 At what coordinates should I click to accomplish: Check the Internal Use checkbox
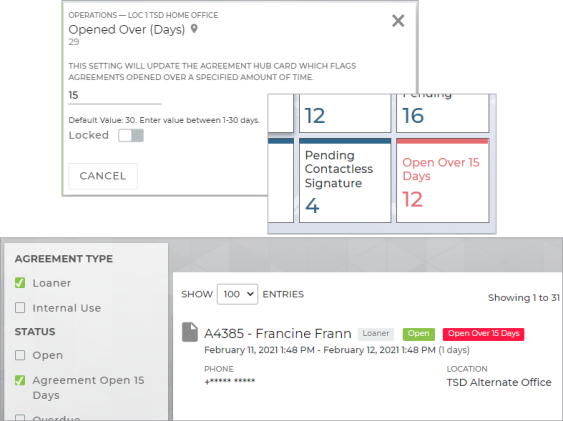[x=20, y=308]
